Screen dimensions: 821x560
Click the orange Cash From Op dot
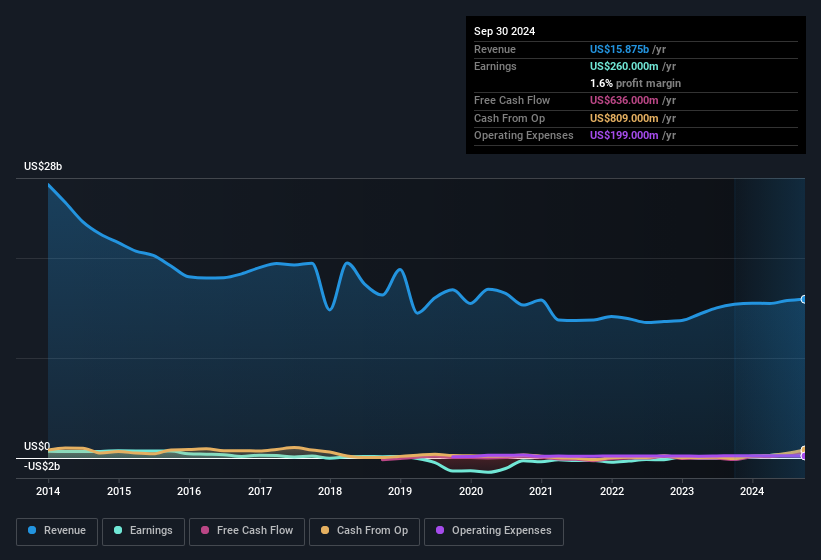pyautogui.click(x=326, y=531)
